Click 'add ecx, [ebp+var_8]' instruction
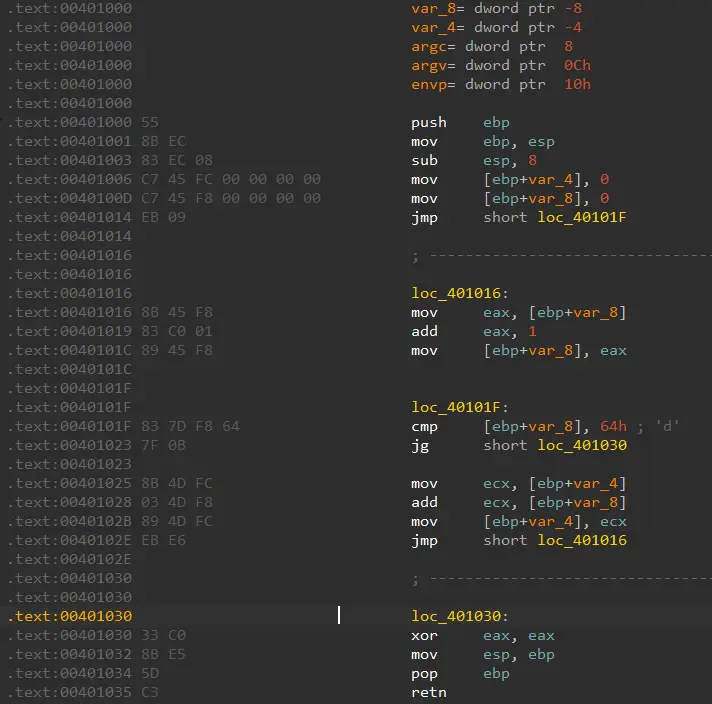Viewport: 712px width, 704px height. [x=519, y=502]
